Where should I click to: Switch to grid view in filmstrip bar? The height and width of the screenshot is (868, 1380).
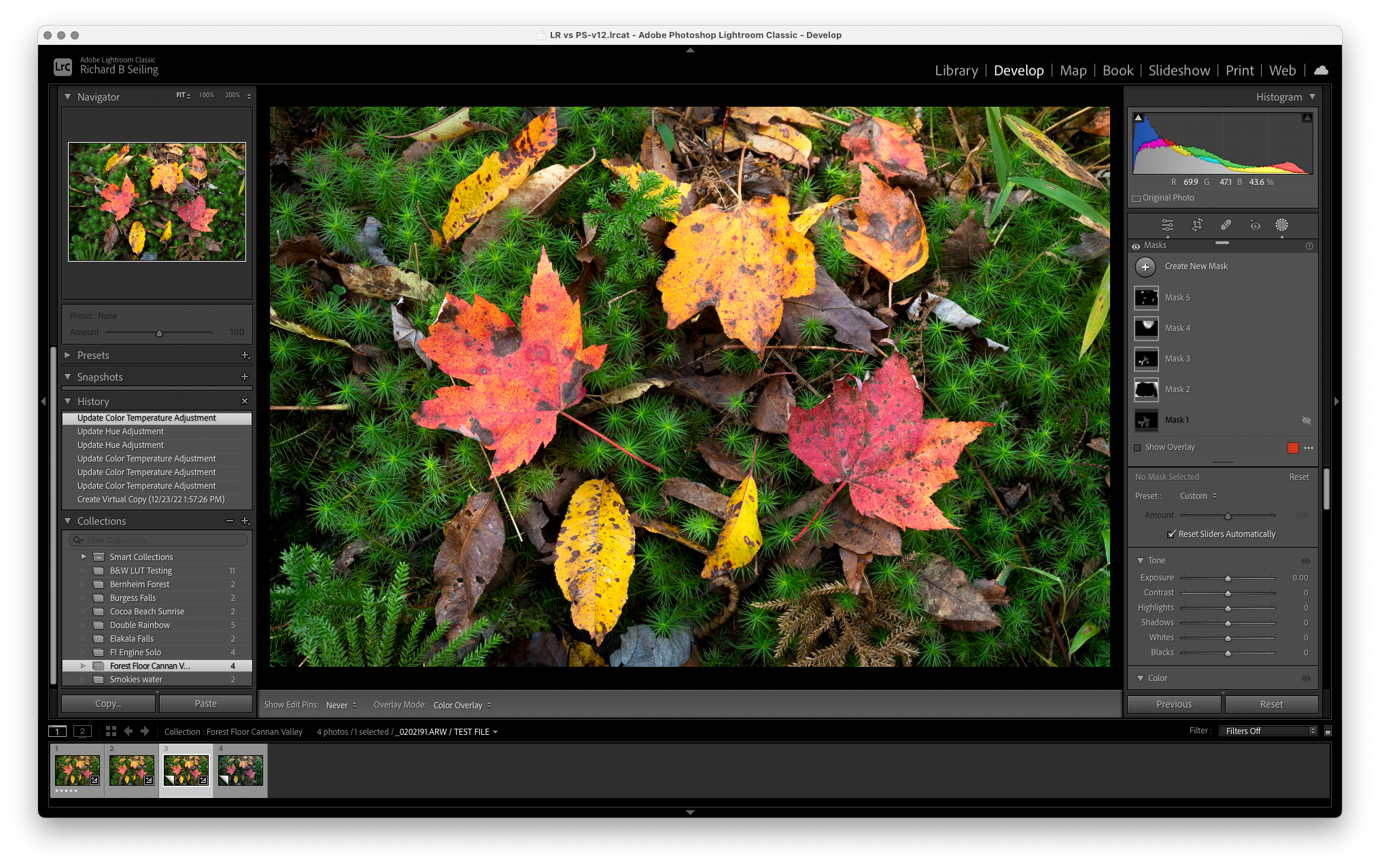coord(111,731)
